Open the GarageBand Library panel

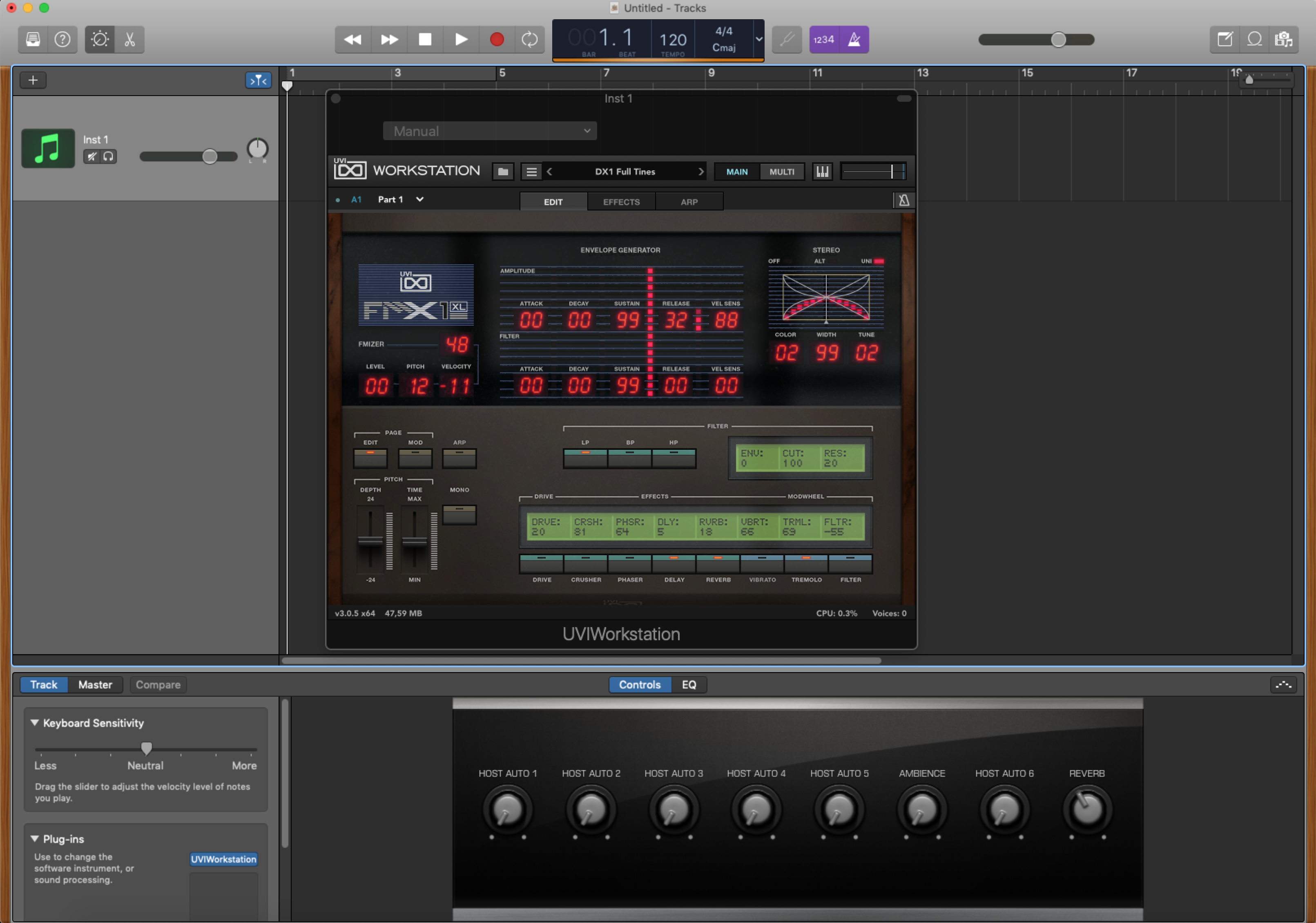point(33,40)
